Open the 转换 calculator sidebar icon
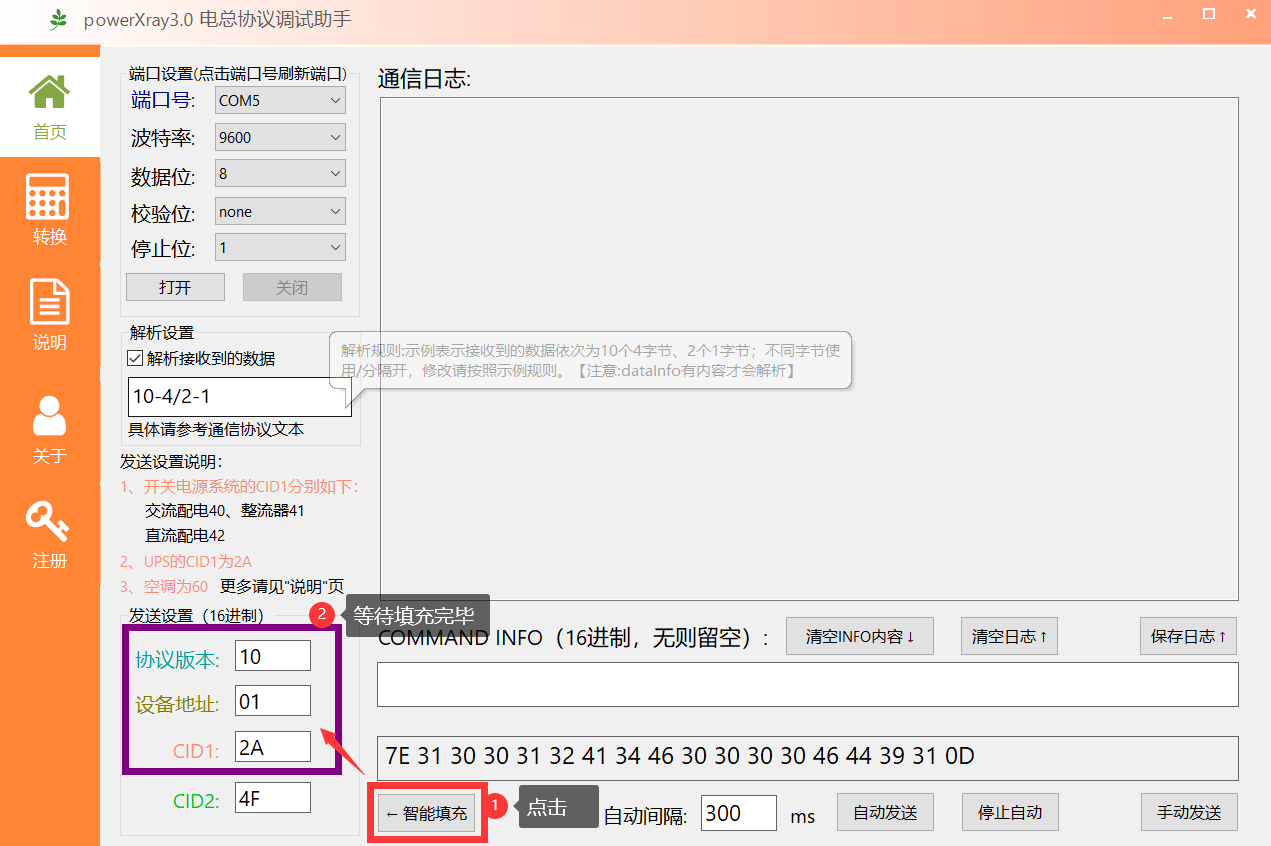This screenshot has width=1271, height=846. (49, 211)
